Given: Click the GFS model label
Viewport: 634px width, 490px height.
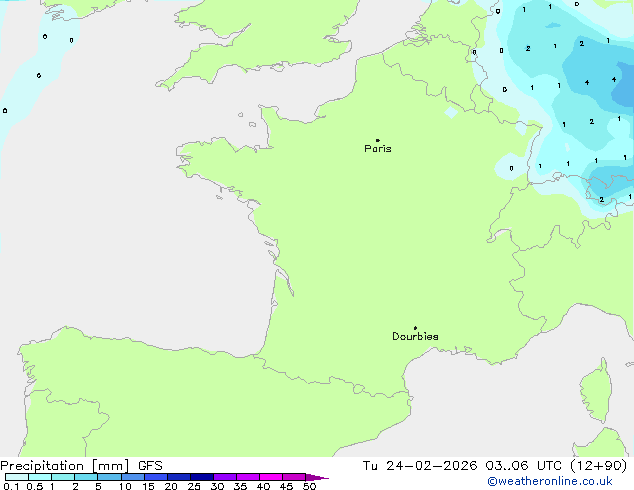Looking at the screenshot, I should click(x=150, y=466).
